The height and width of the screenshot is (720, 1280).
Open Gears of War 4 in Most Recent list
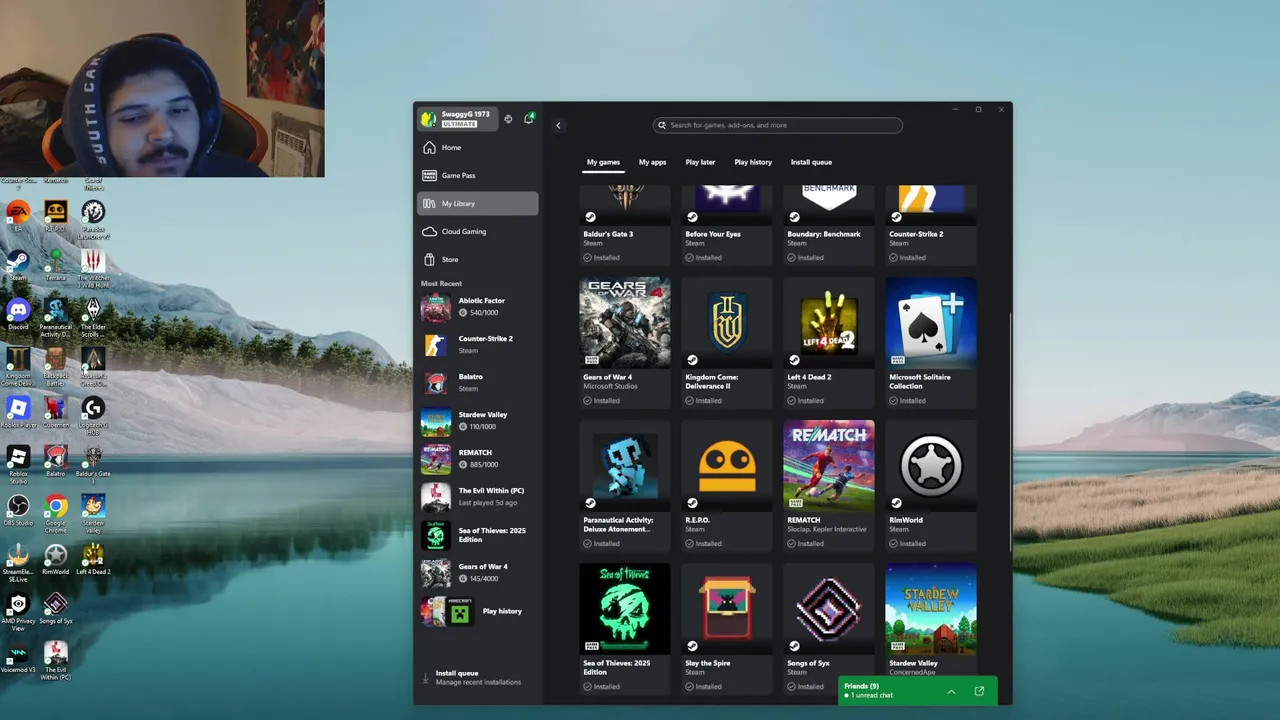point(477,573)
